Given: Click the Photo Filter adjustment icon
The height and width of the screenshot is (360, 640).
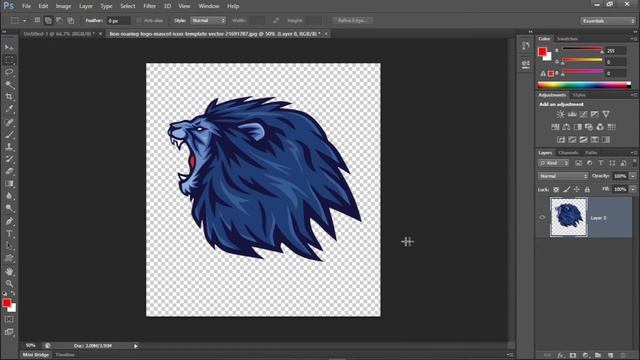Looking at the screenshot, I should (589, 127).
